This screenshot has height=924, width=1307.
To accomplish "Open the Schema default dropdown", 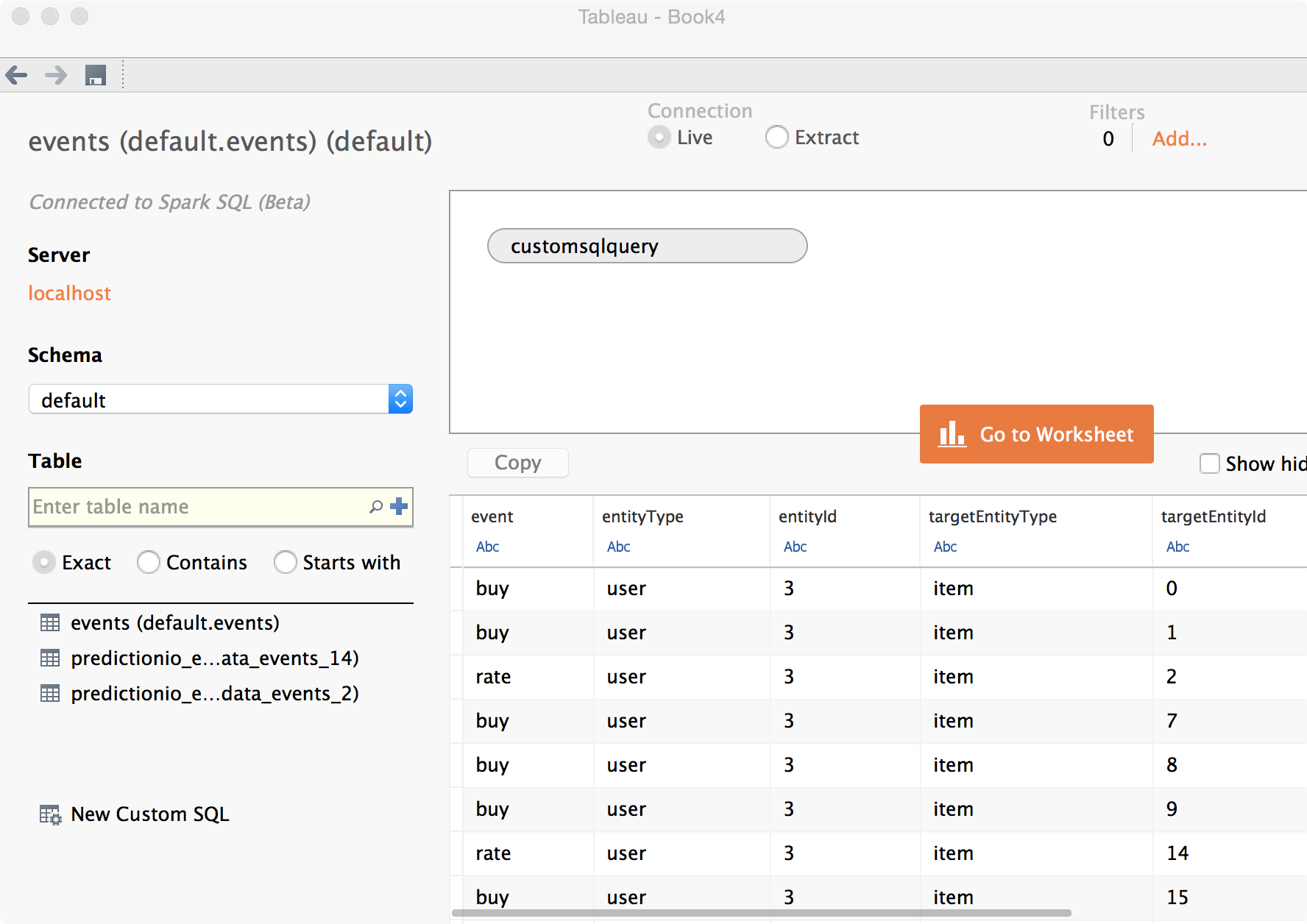I will [221, 399].
